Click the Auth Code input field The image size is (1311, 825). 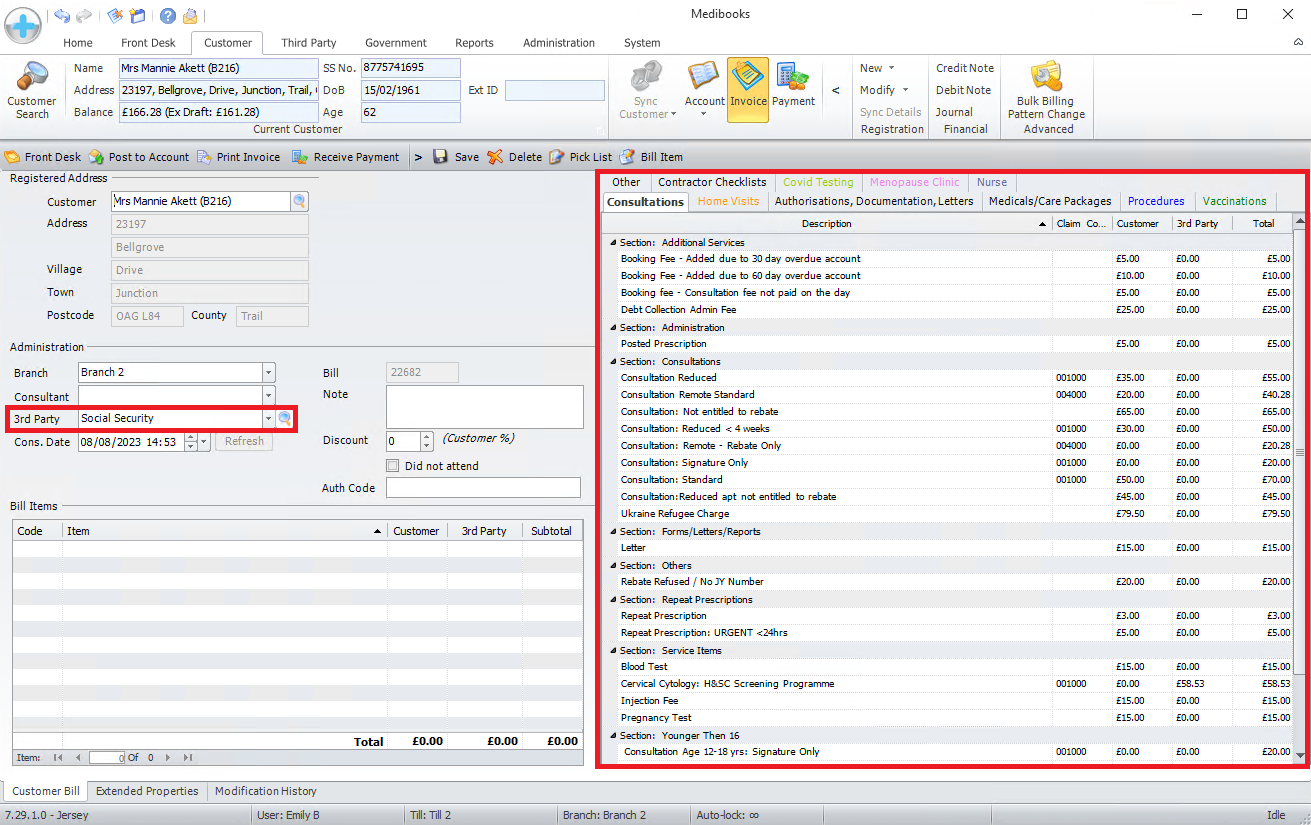point(483,488)
